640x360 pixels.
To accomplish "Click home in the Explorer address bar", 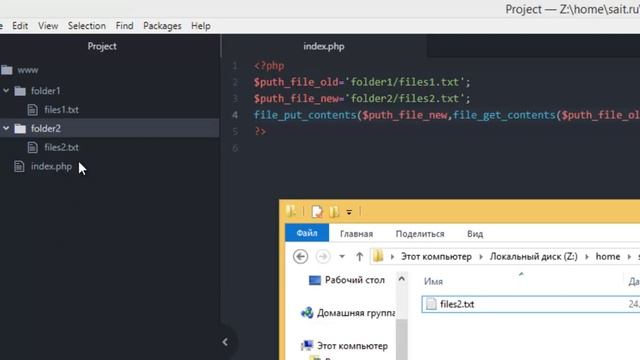I will point(608,256).
